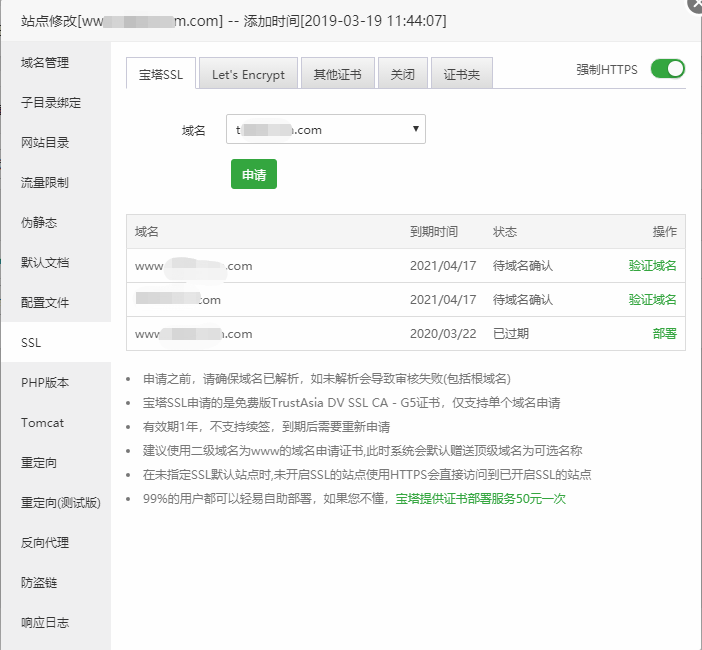
Task: Click the 状态 column header
Action: (x=505, y=231)
